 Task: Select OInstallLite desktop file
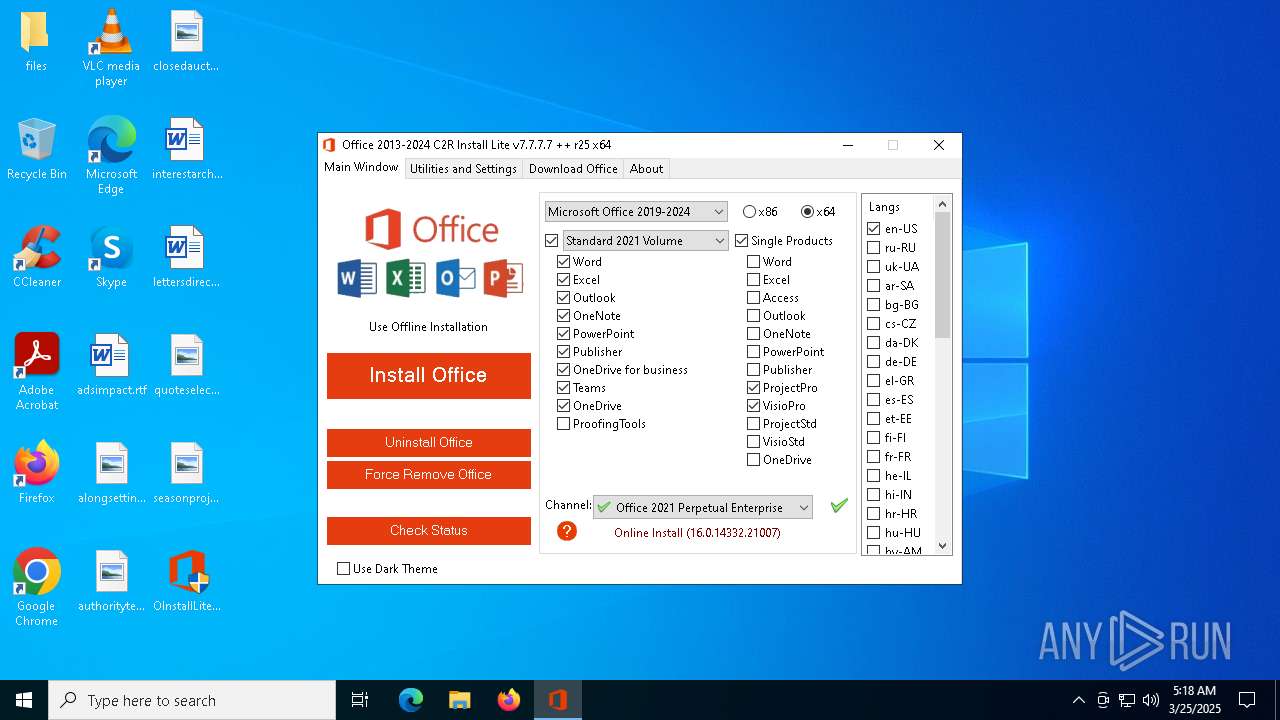pos(187,581)
